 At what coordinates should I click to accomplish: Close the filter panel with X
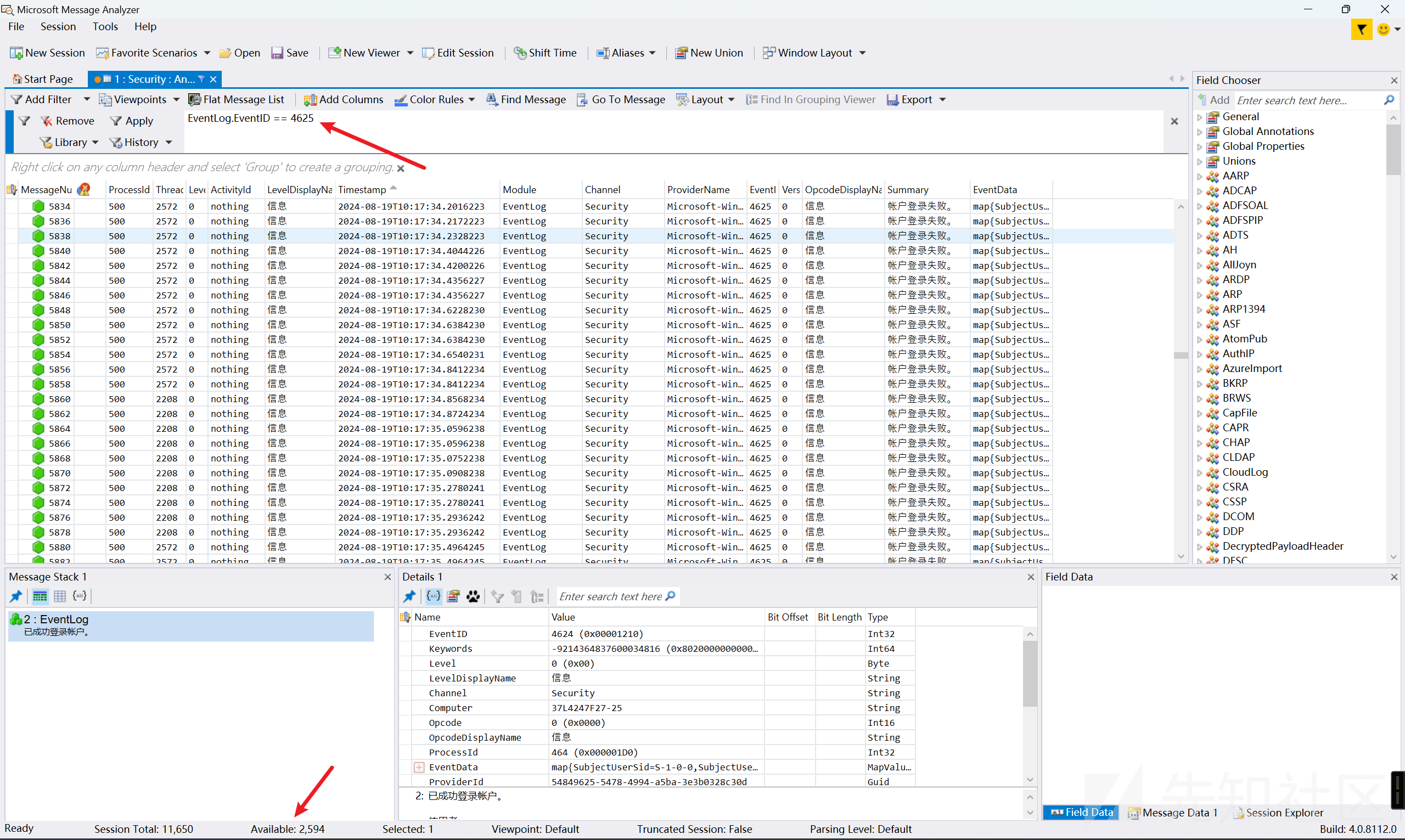coord(1174,121)
